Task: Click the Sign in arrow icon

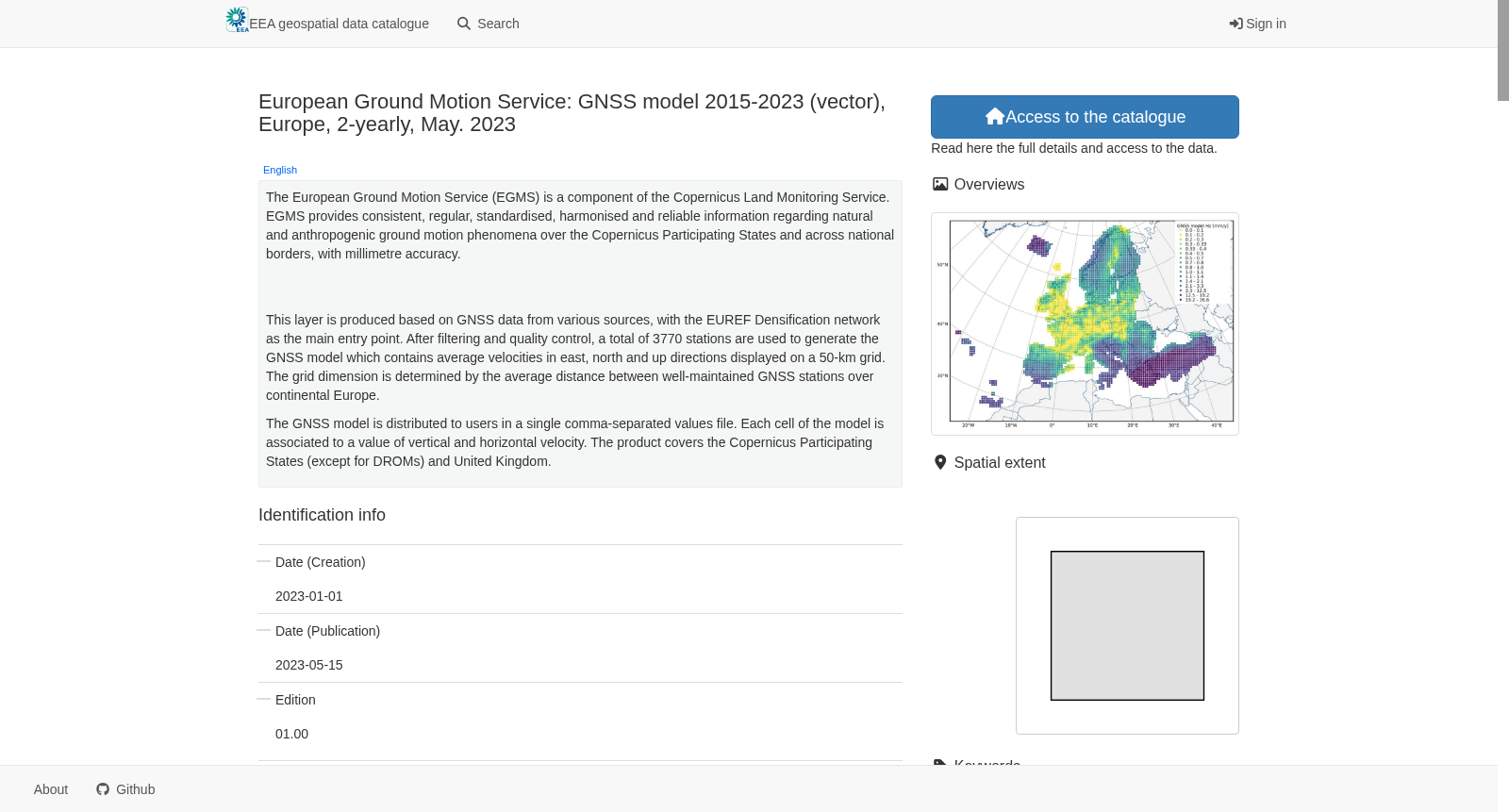Action: tap(1235, 24)
